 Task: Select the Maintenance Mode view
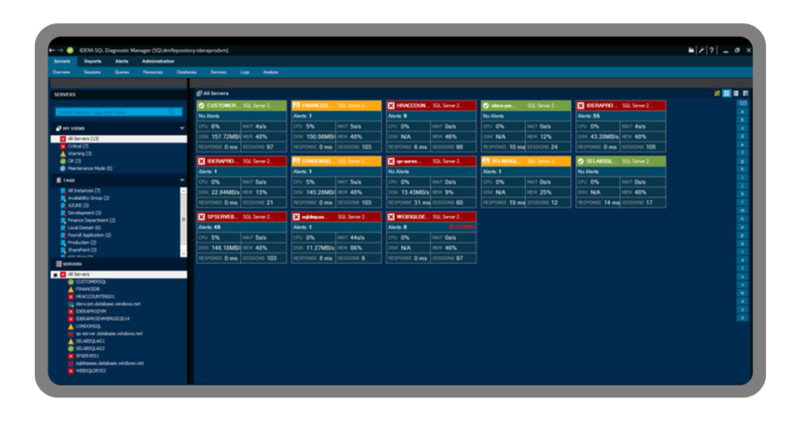pos(88,167)
